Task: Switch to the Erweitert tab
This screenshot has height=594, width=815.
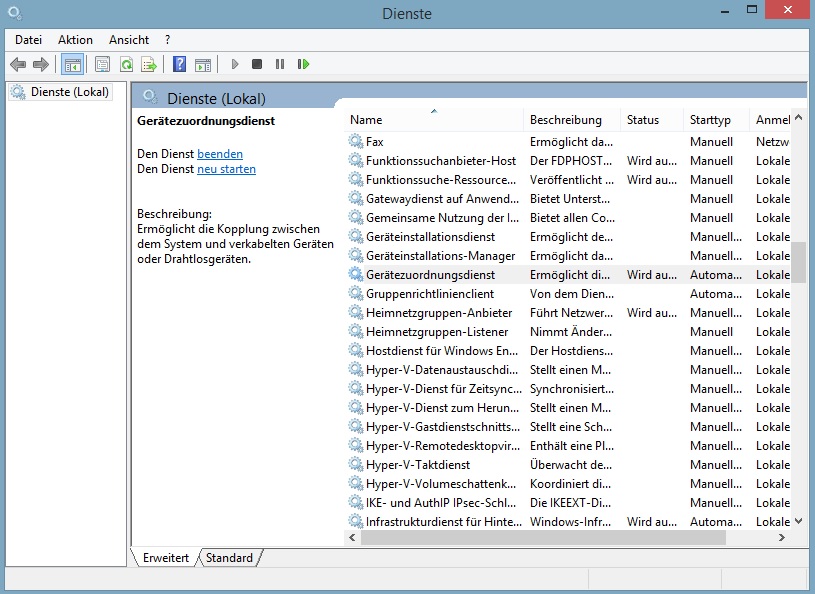Action: [x=166, y=558]
